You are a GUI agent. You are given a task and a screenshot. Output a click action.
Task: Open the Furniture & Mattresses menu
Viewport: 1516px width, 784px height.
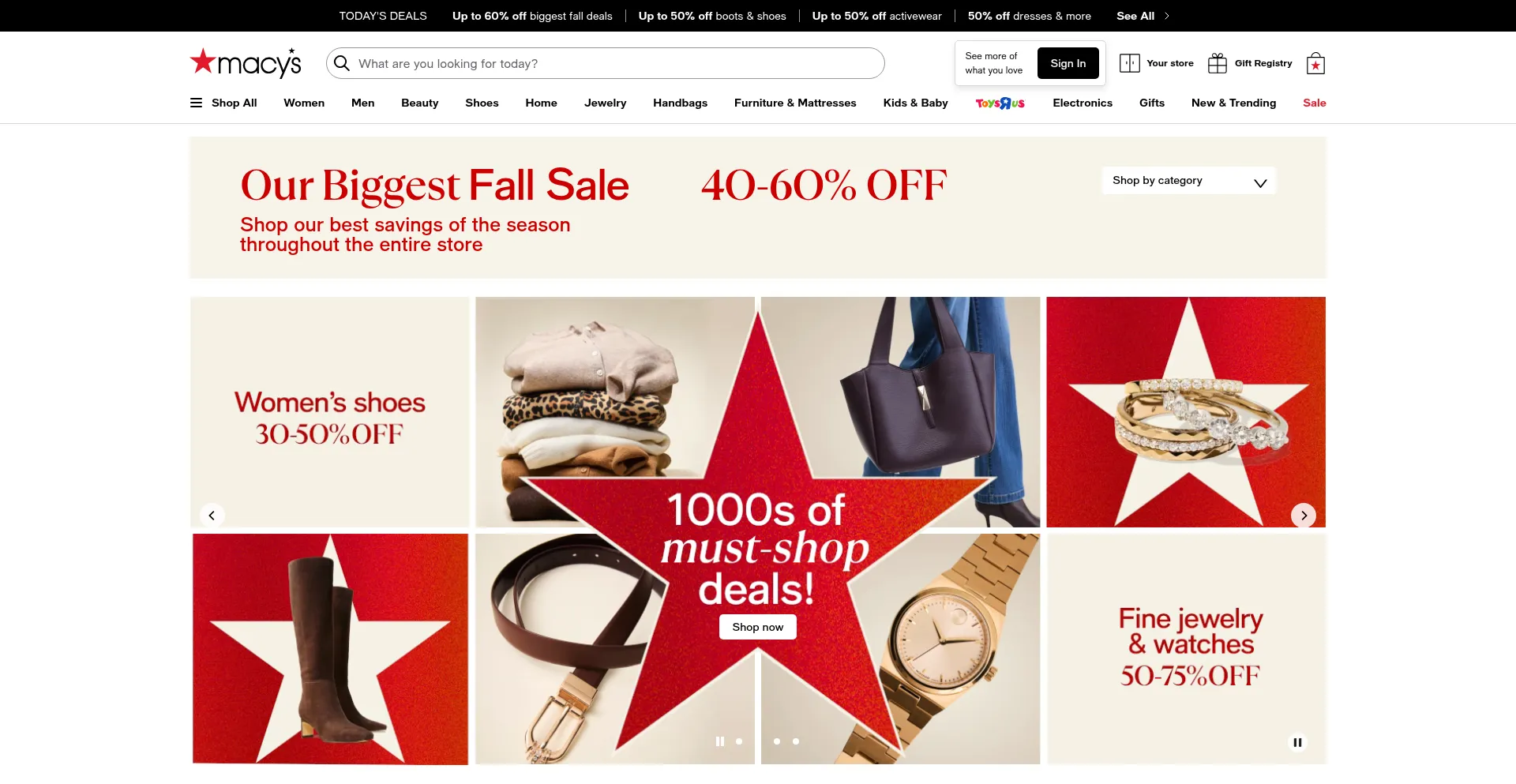tap(795, 103)
